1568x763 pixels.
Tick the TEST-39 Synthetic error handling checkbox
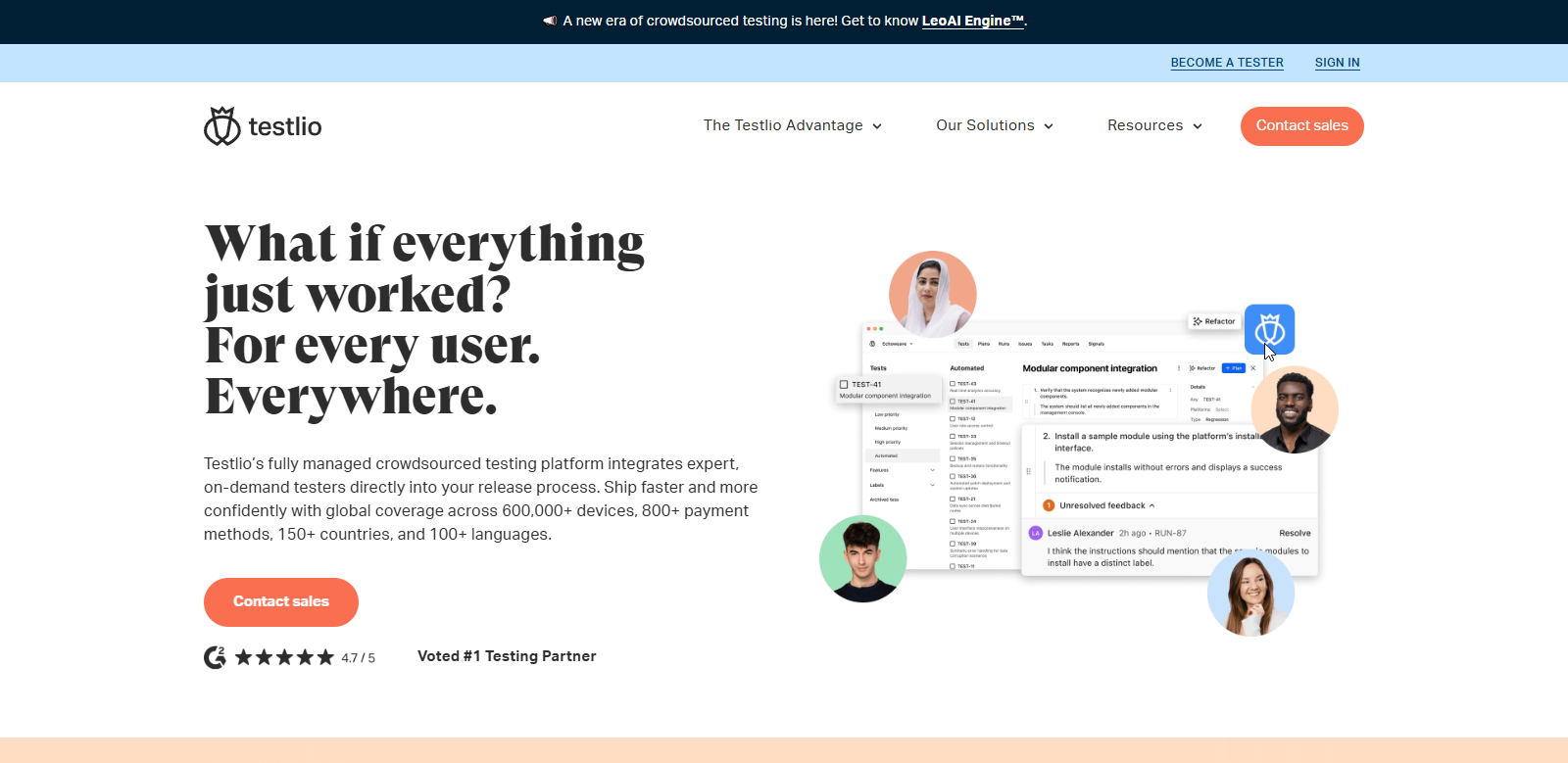pos(953,544)
